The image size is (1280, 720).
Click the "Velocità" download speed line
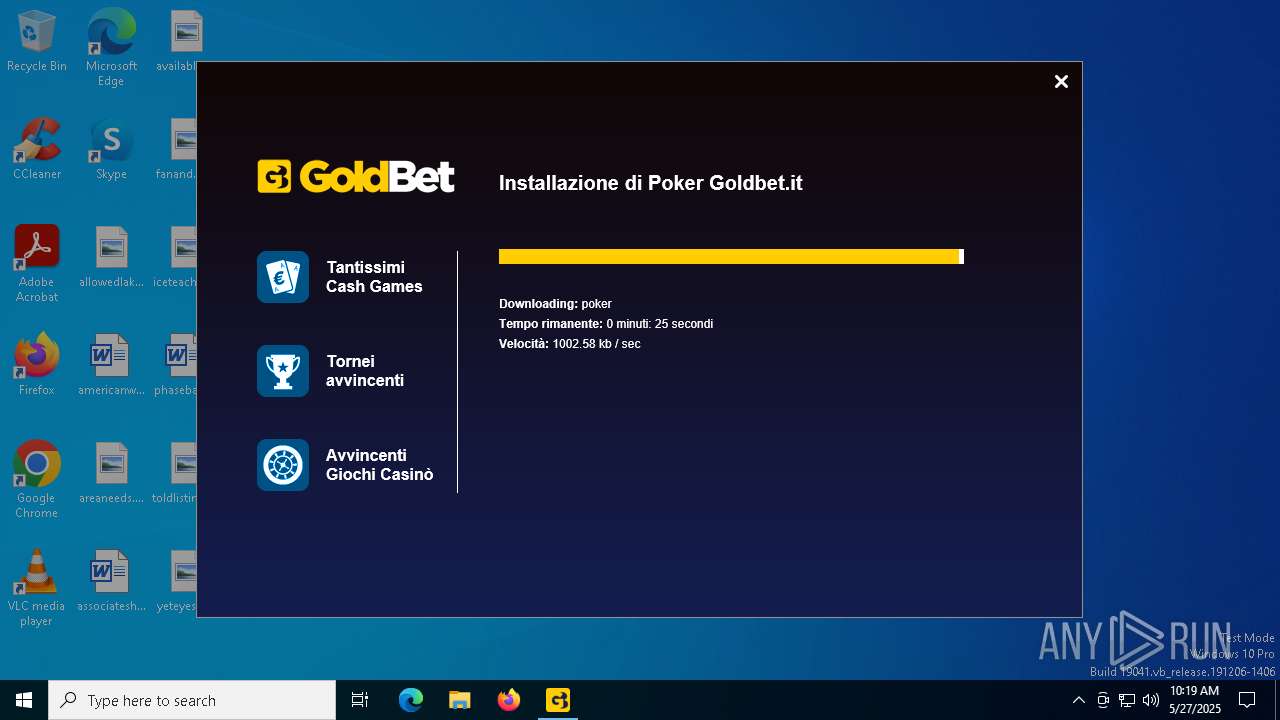570,344
